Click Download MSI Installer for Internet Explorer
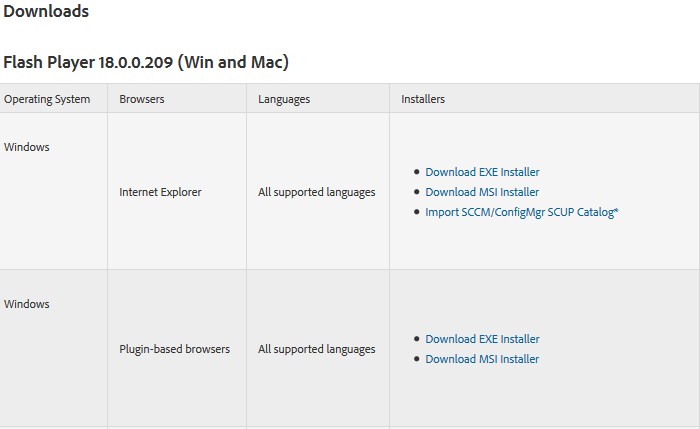 [482, 192]
